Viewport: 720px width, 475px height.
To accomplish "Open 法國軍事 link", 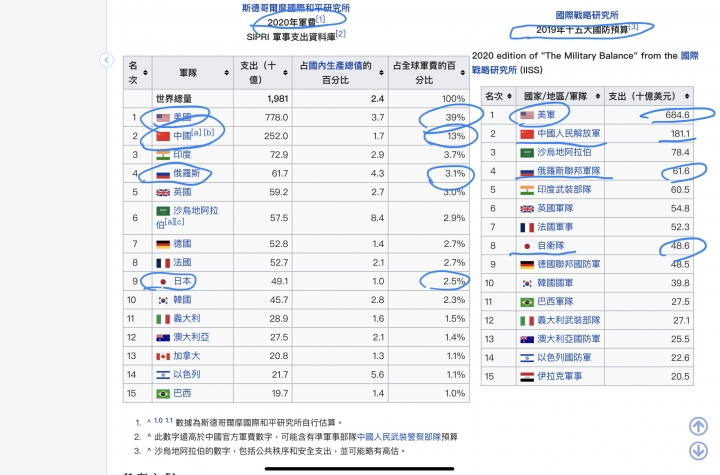I will (555, 227).
